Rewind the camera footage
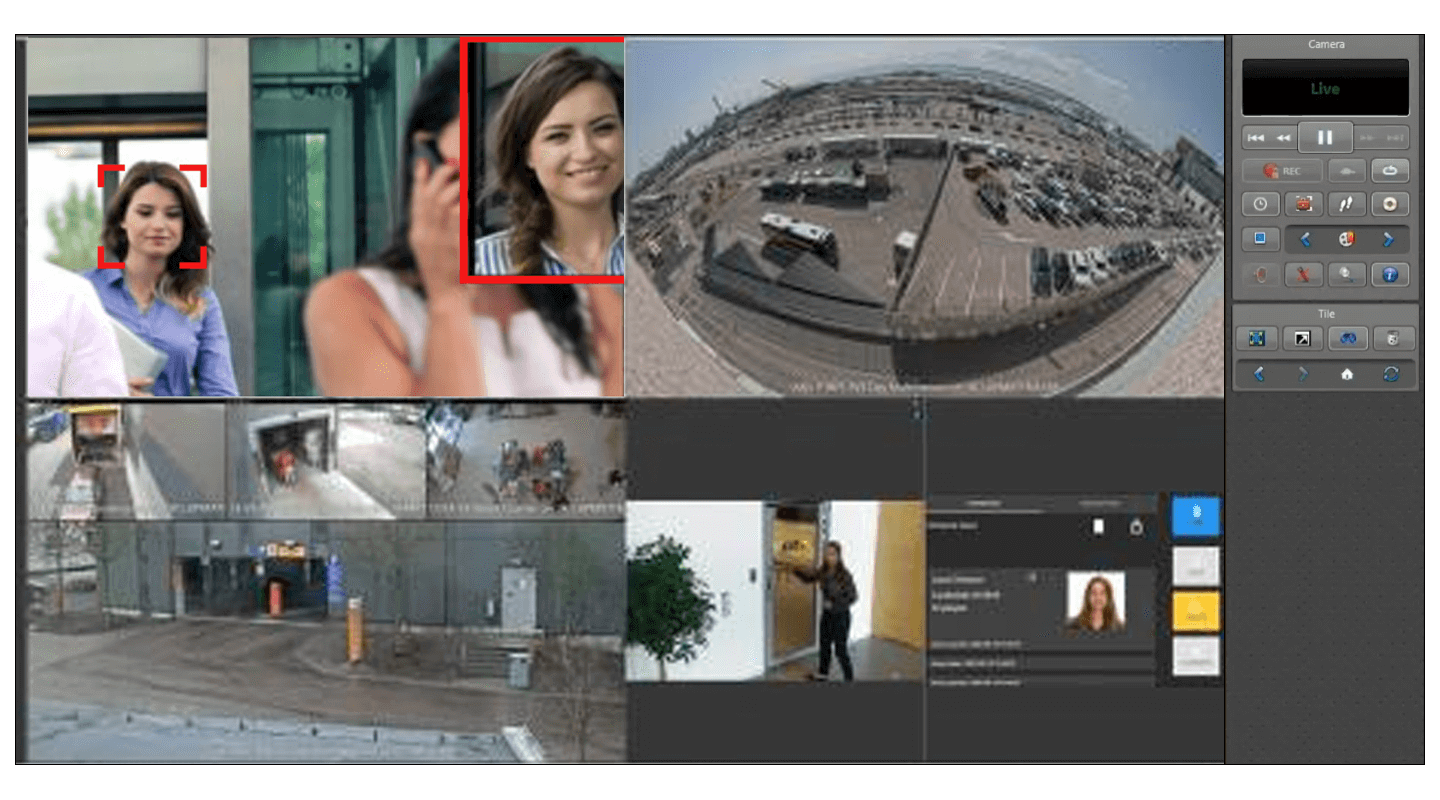1440x800 pixels. (x=1283, y=138)
